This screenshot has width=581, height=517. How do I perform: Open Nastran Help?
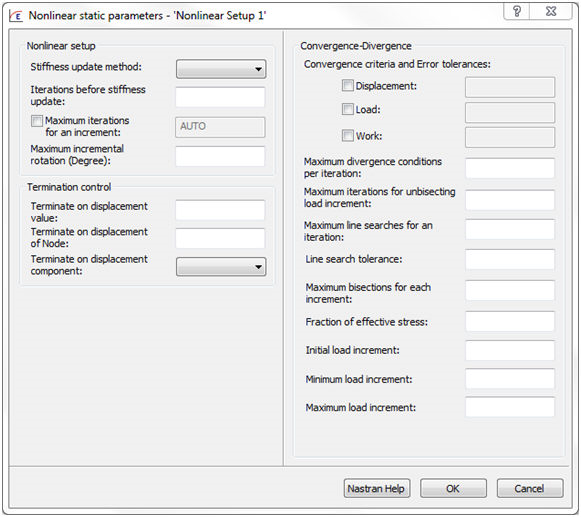click(x=376, y=488)
